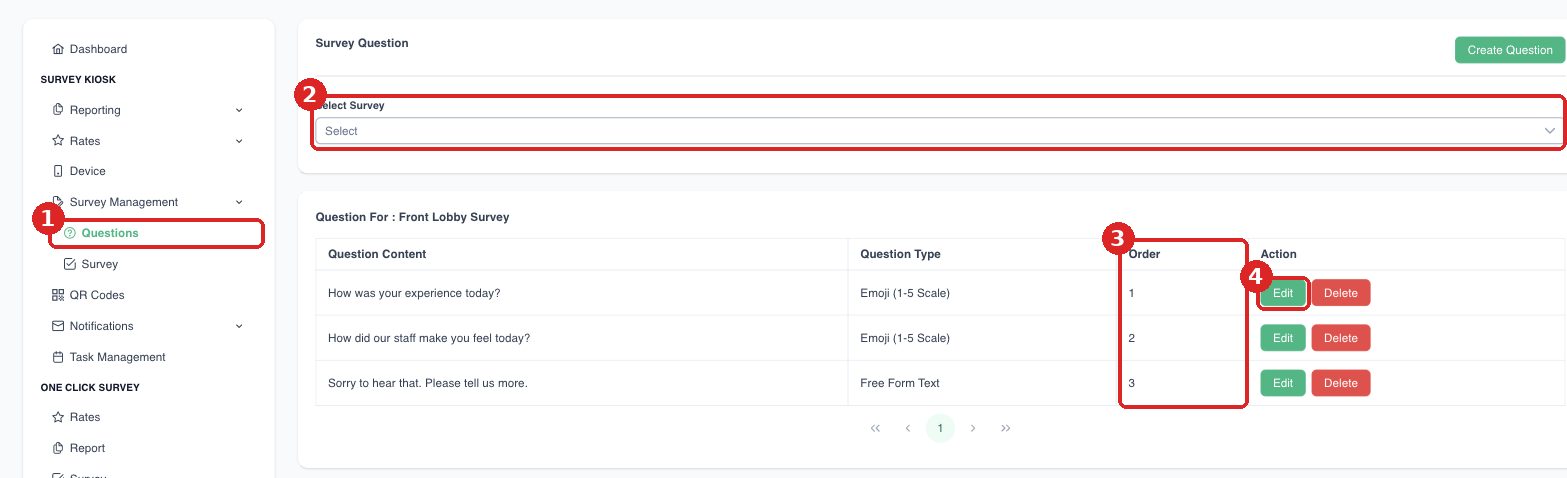Image resolution: width=1567 pixels, height=478 pixels.
Task: Open the Survey submenu item
Action: pyautogui.click(x=100, y=264)
